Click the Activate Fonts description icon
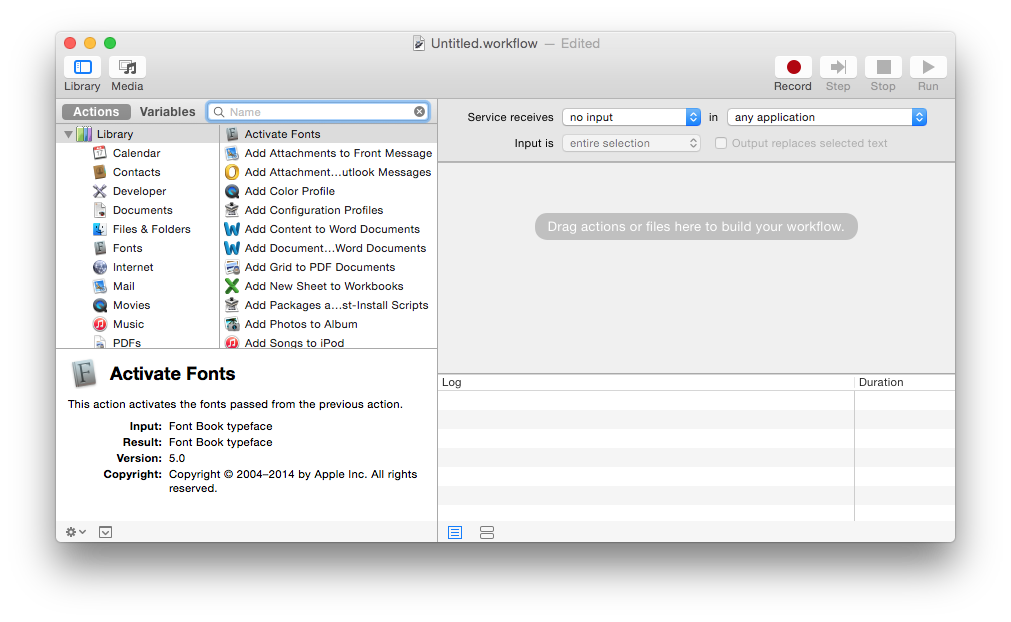Screen dimensions: 1011x622 [x=84, y=374]
